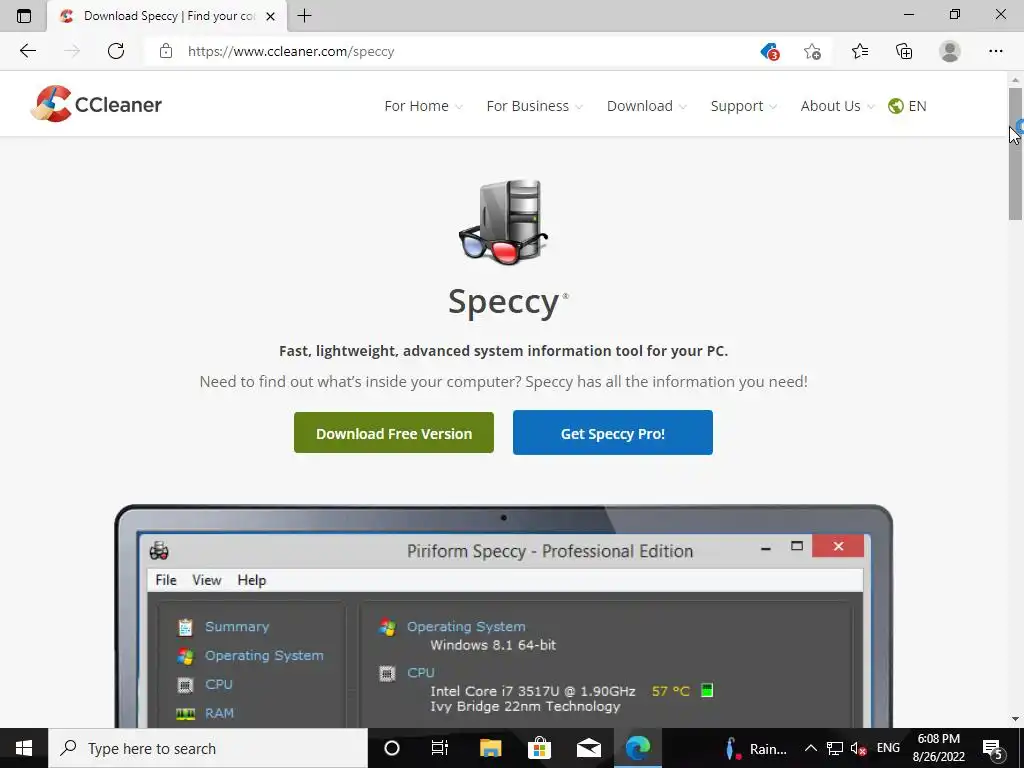Go back to the previous page
Screen dimensions: 1024x768
click(27, 51)
